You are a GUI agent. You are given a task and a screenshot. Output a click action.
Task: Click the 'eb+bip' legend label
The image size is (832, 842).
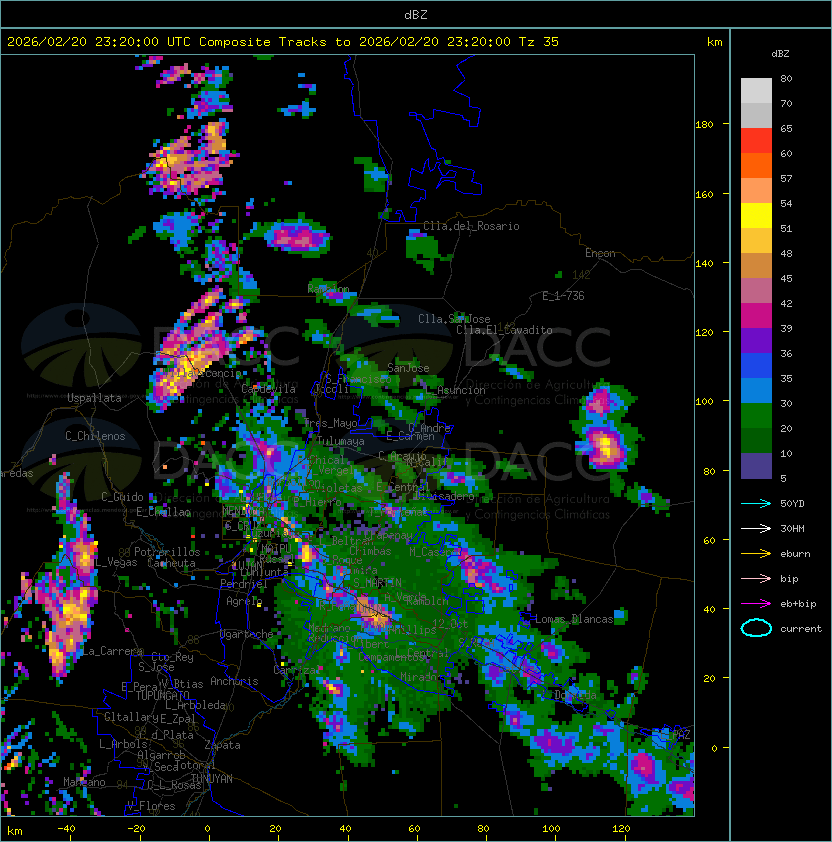798,604
